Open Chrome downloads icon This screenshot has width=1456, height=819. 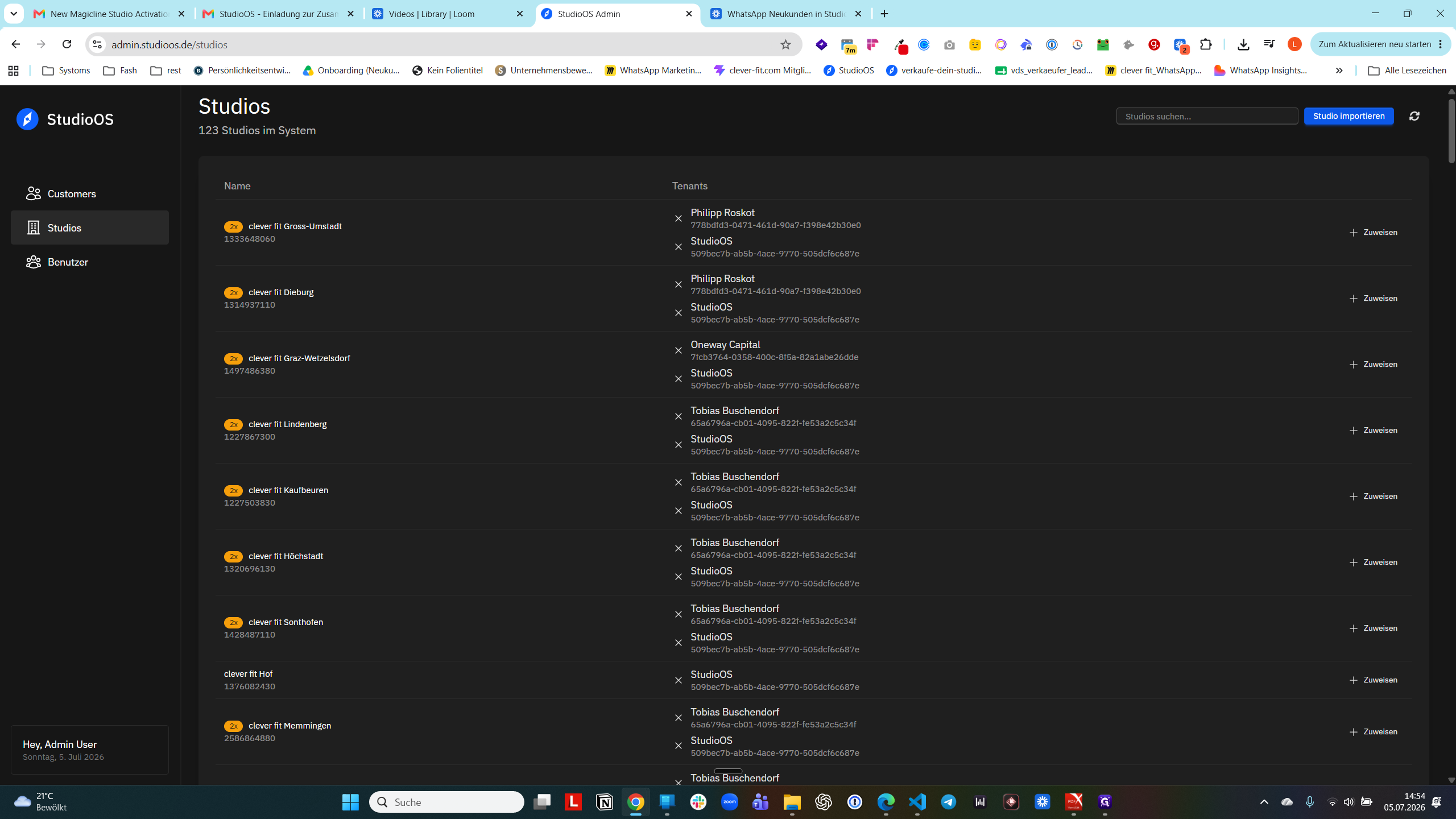[1243, 44]
